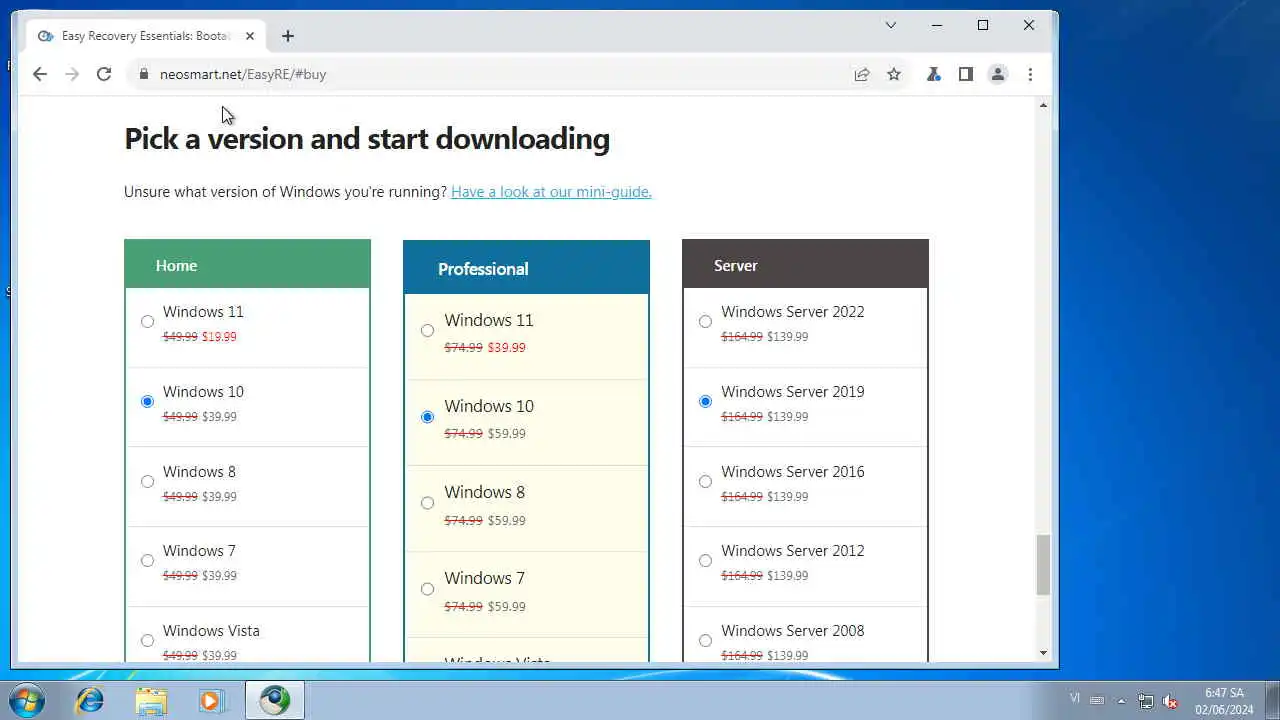
Task: Click the Professional Windows 10 label
Action: [x=489, y=406]
